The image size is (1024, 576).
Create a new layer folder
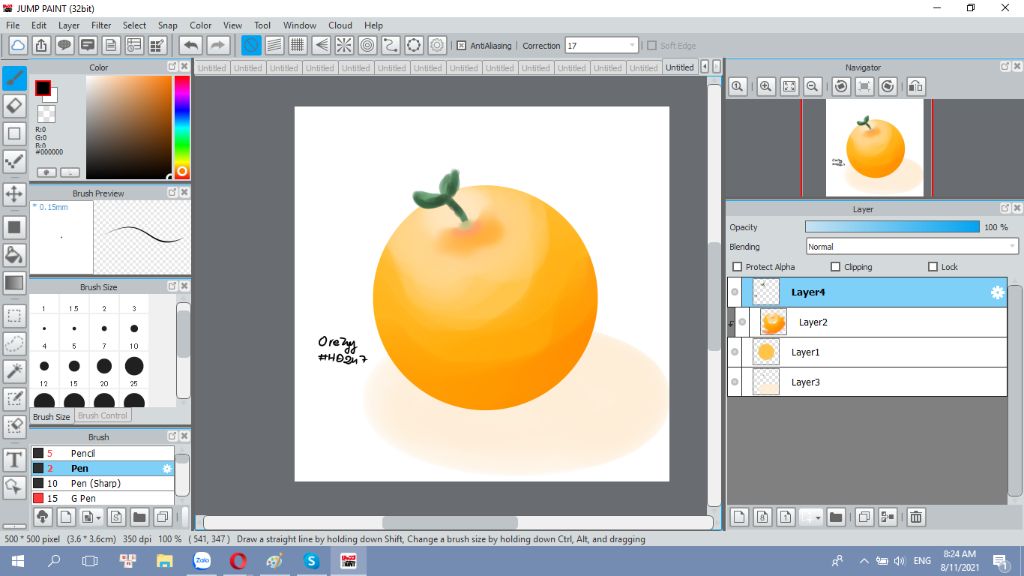[836, 517]
